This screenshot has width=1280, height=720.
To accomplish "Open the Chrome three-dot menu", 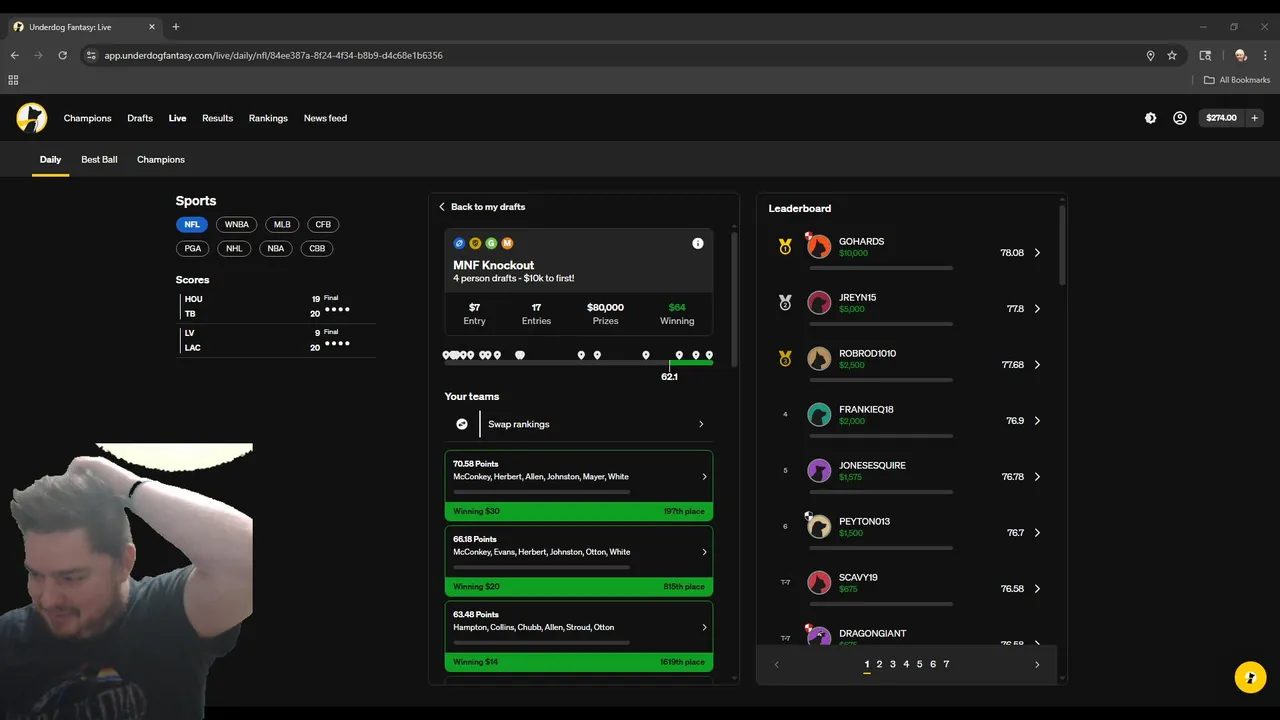I will [x=1263, y=55].
